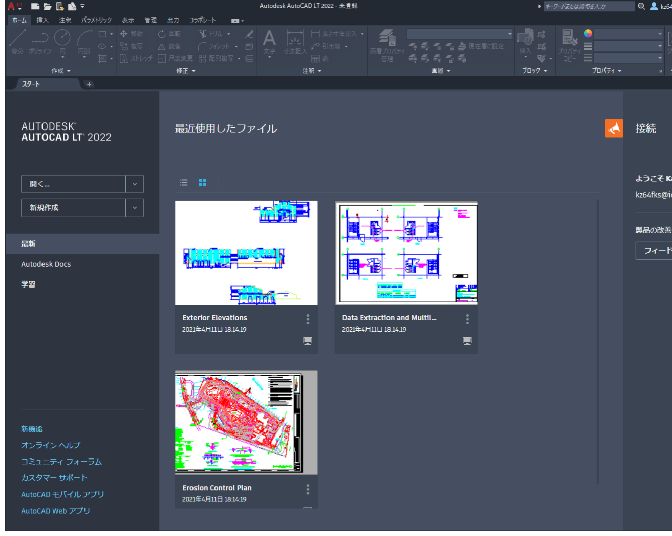The width and height of the screenshot is (672, 536).
Task: Click the Insert block (挿入) icon
Action: [525, 39]
